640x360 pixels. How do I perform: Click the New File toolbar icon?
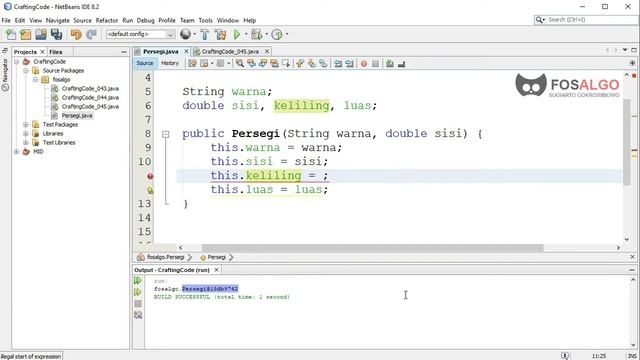(11, 34)
